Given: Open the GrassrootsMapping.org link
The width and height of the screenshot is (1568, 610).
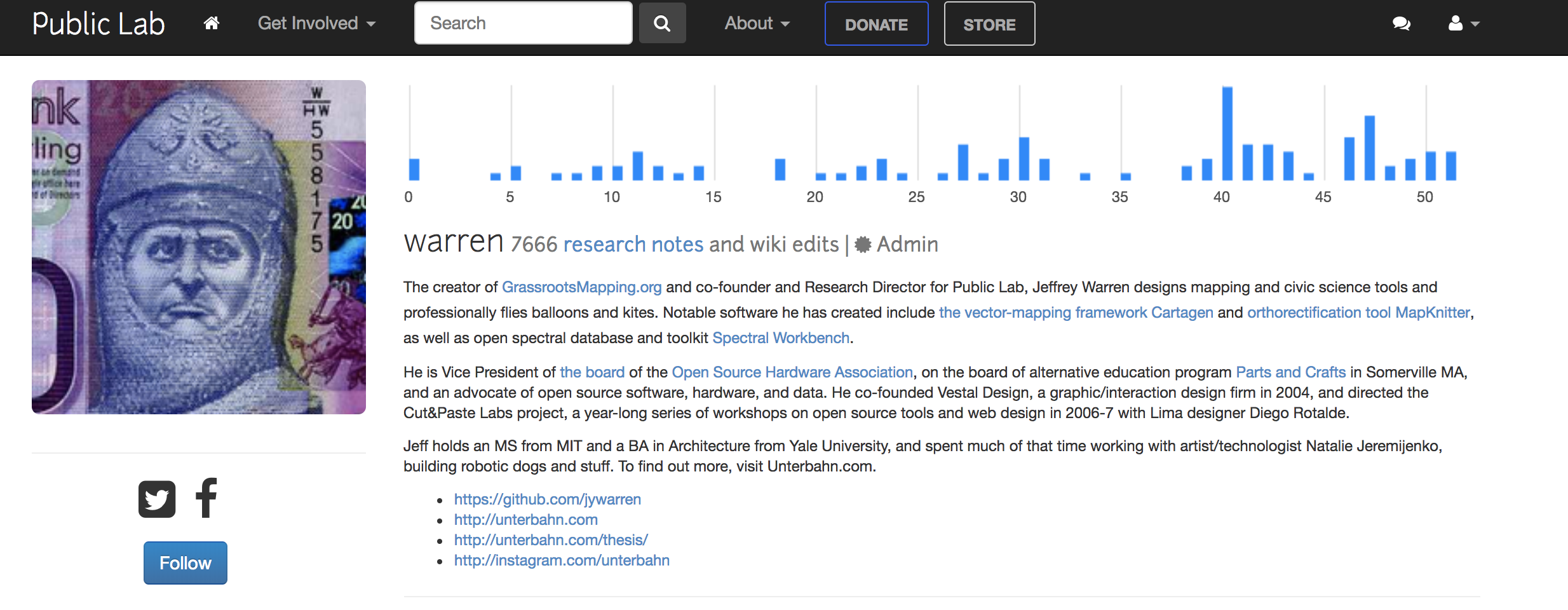Looking at the screenshot, I should coord(581,287).
